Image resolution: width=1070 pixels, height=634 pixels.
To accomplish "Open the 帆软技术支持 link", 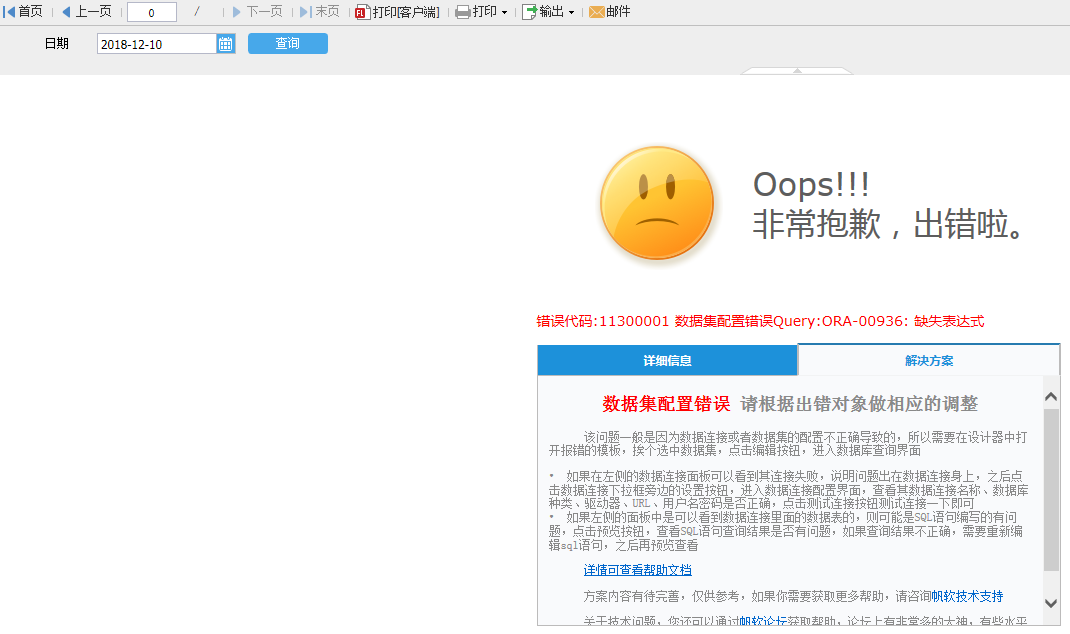I will click(966, 596).
